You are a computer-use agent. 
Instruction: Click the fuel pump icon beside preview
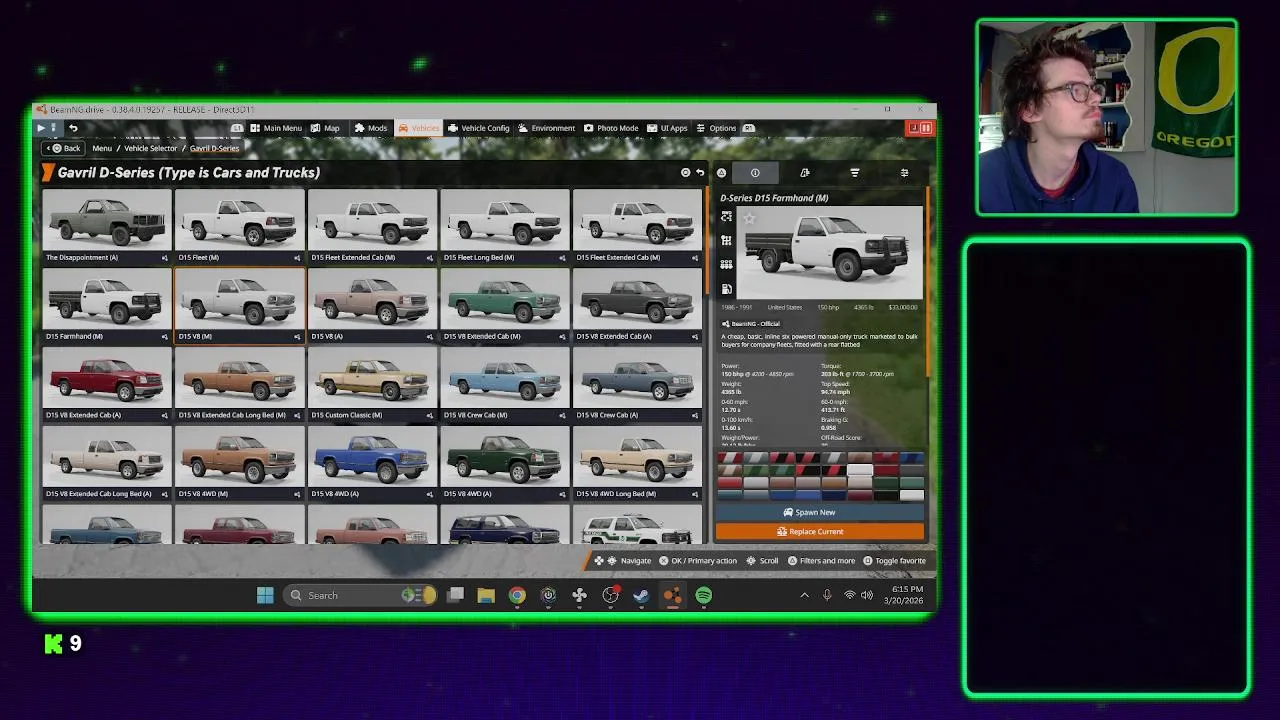click(726, 289)
